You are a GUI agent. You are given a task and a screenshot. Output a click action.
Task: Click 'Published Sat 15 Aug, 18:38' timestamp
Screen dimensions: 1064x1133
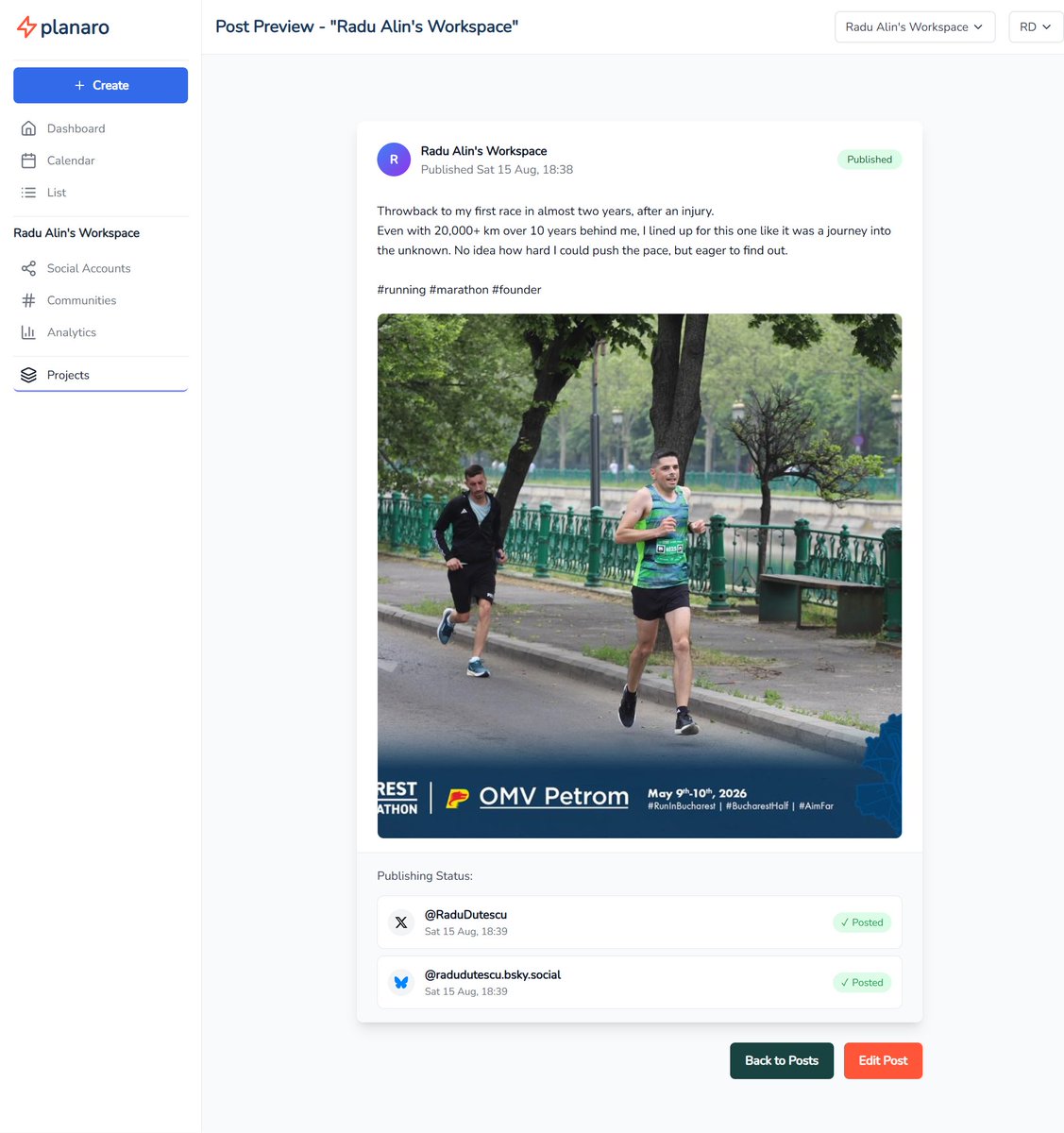[497, 170]
